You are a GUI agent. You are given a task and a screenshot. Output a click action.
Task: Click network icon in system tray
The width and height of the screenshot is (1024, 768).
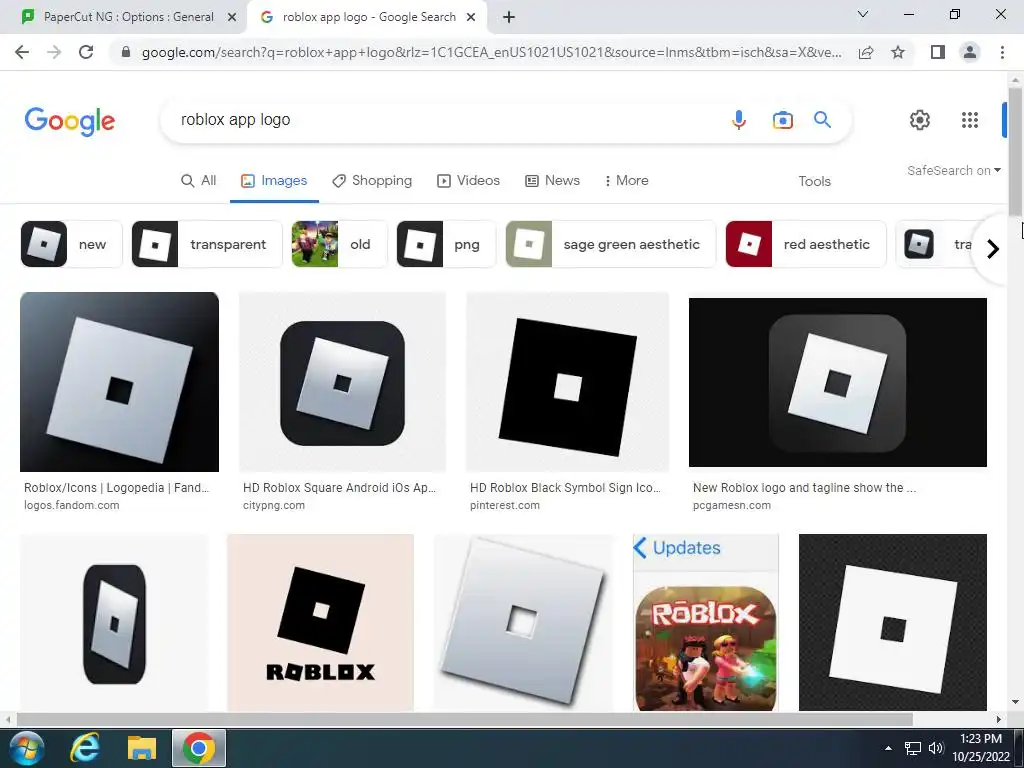912,748
